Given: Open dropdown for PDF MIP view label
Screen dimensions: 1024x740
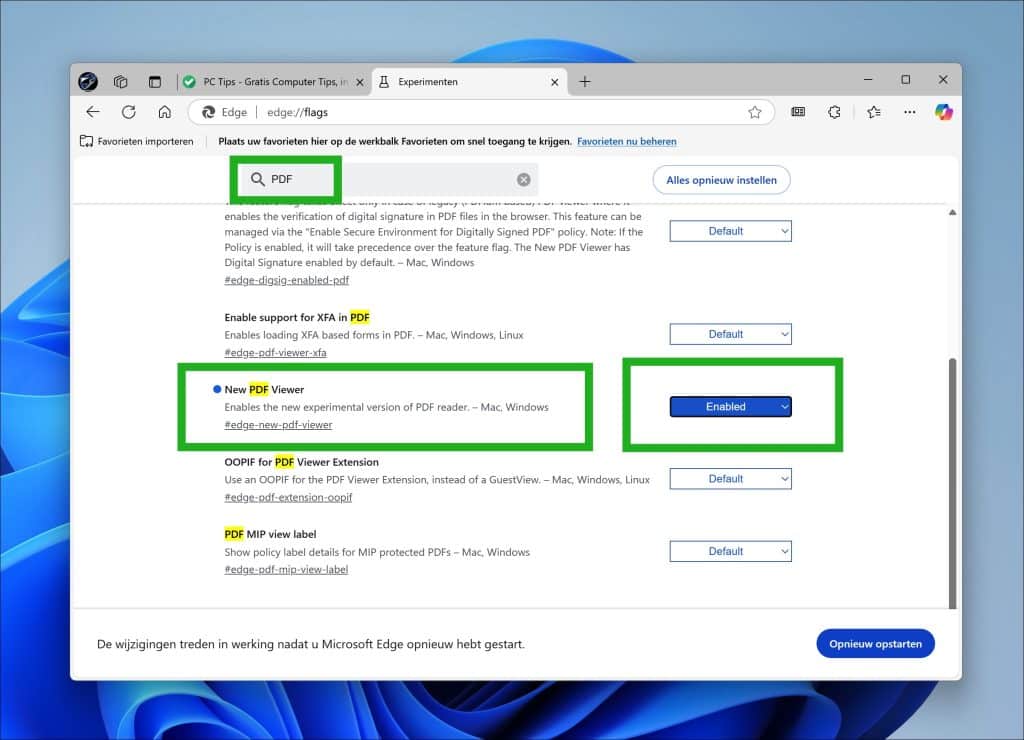Looking at the screenshot, I should 730,551.
